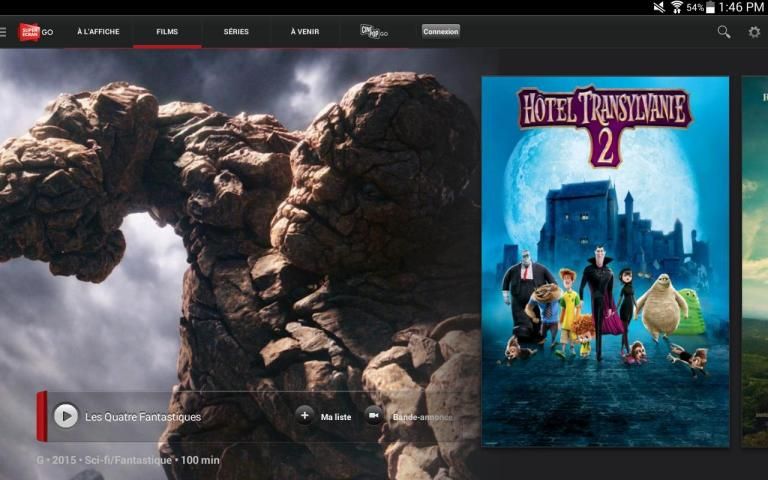Viewport: 768px width, 480px height.
Task: Tap the Bande-annonce label
Action: (422, 417)
